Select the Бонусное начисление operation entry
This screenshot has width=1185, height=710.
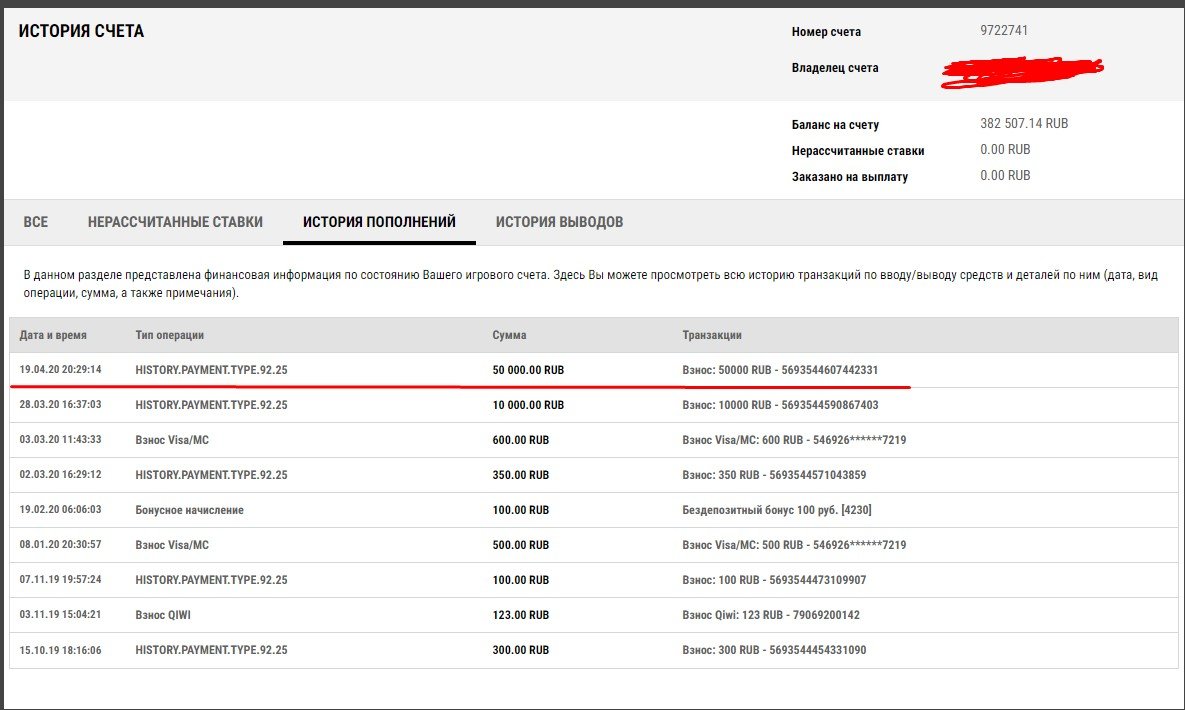pos(189,510)
